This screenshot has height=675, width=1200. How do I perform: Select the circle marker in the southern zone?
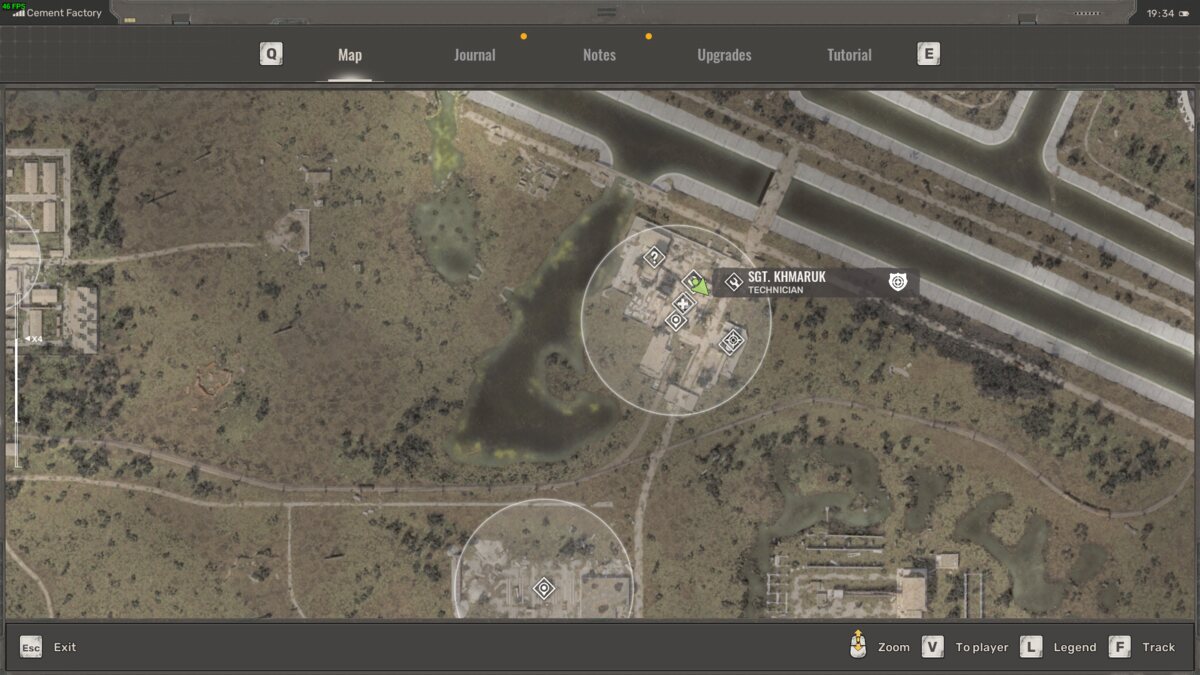pyautogui.click(x=544, y=588)
